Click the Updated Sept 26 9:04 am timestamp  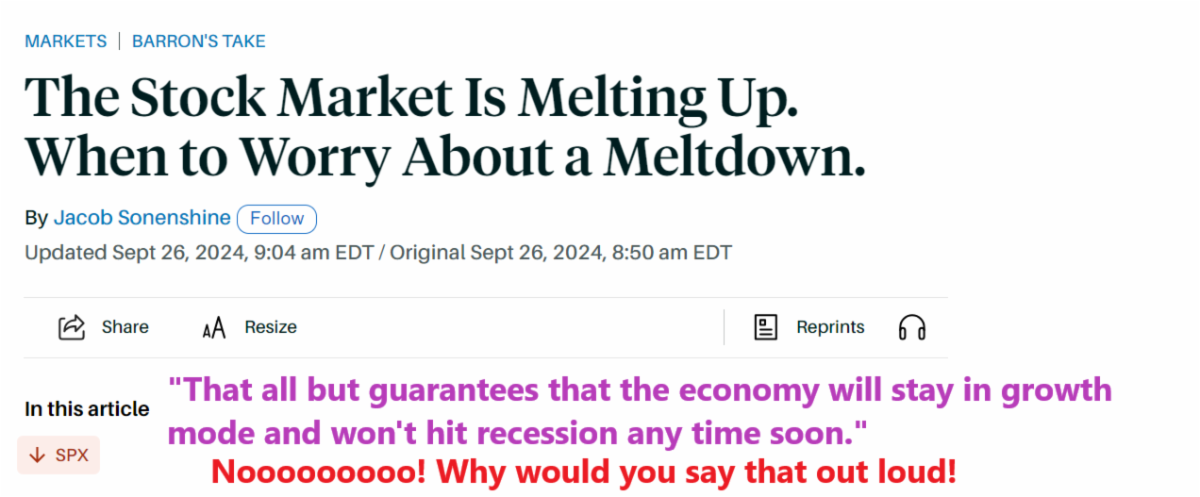tap(197, 252)
